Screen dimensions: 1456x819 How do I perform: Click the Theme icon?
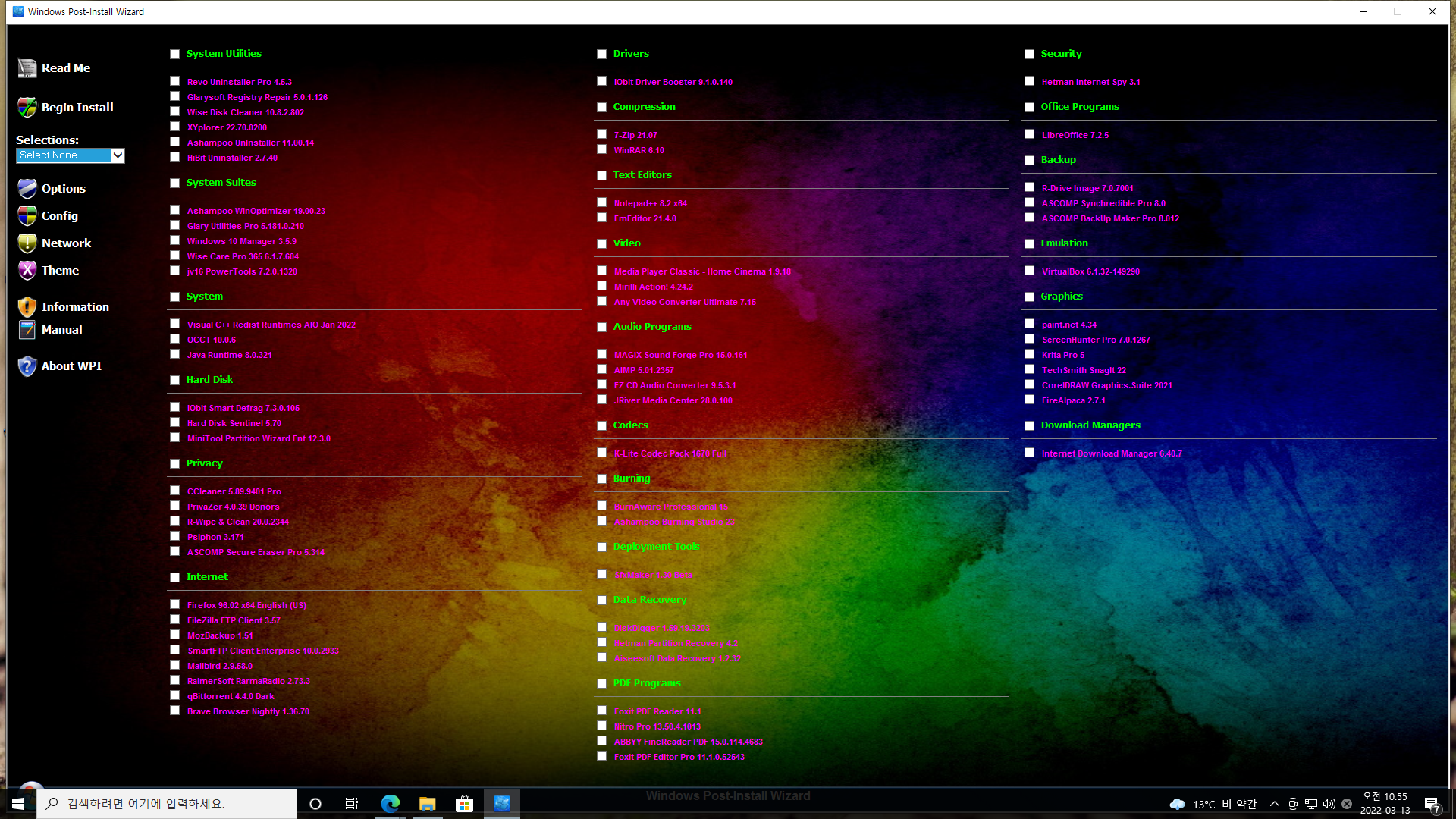click(27, 271)
